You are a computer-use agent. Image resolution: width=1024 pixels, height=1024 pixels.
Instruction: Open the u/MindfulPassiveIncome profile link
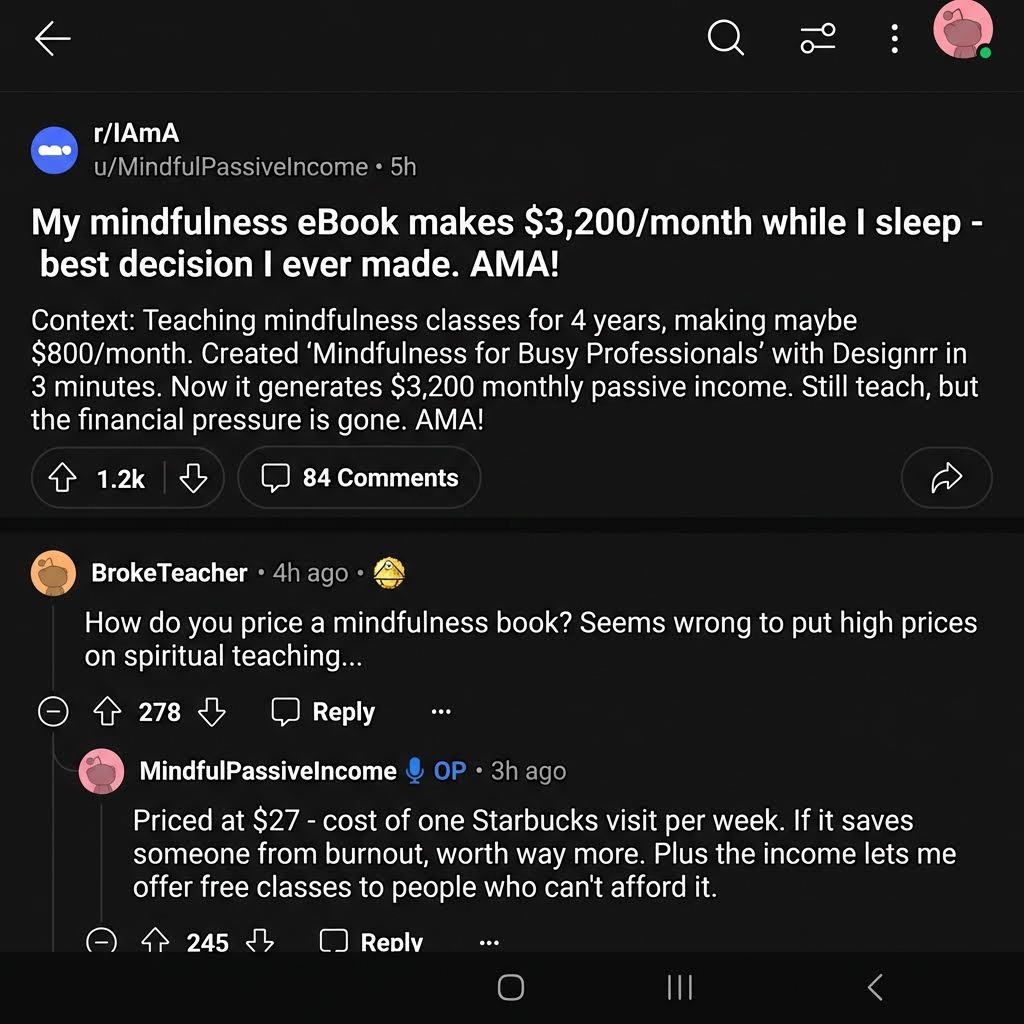[x=231, y=167]
